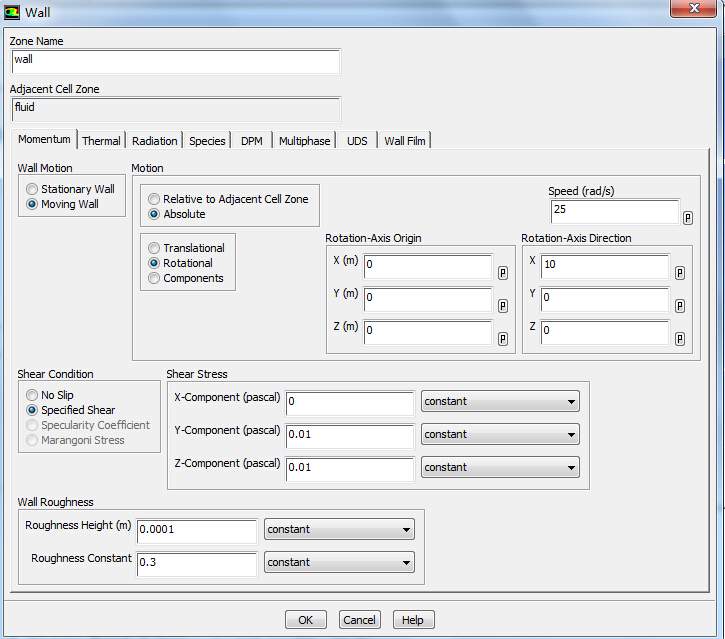The height and width of the screenshot is (639, 725).
Task: Open the Wall Film tab
Action: pos(405,141)
